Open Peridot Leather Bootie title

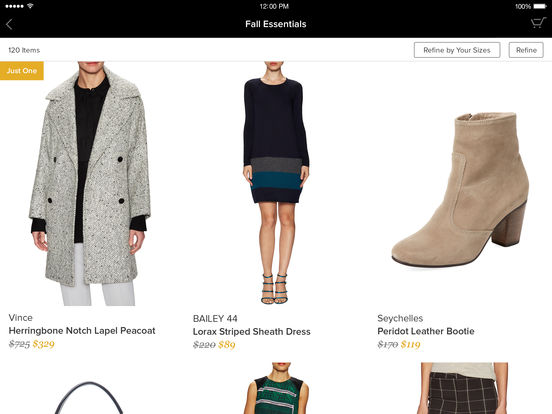click(x=426, y=331)
